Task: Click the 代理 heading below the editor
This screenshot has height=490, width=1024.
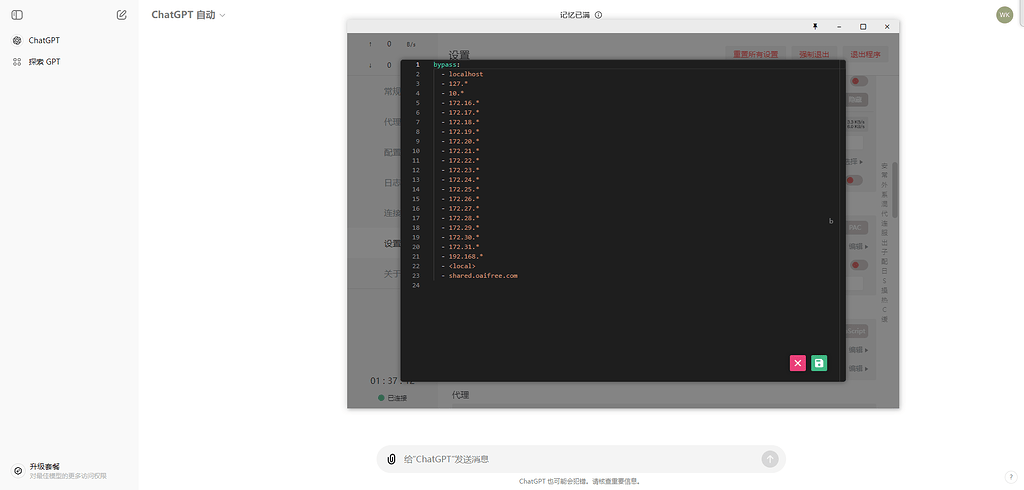Action: pyautogui.click(x=460, y=395)
